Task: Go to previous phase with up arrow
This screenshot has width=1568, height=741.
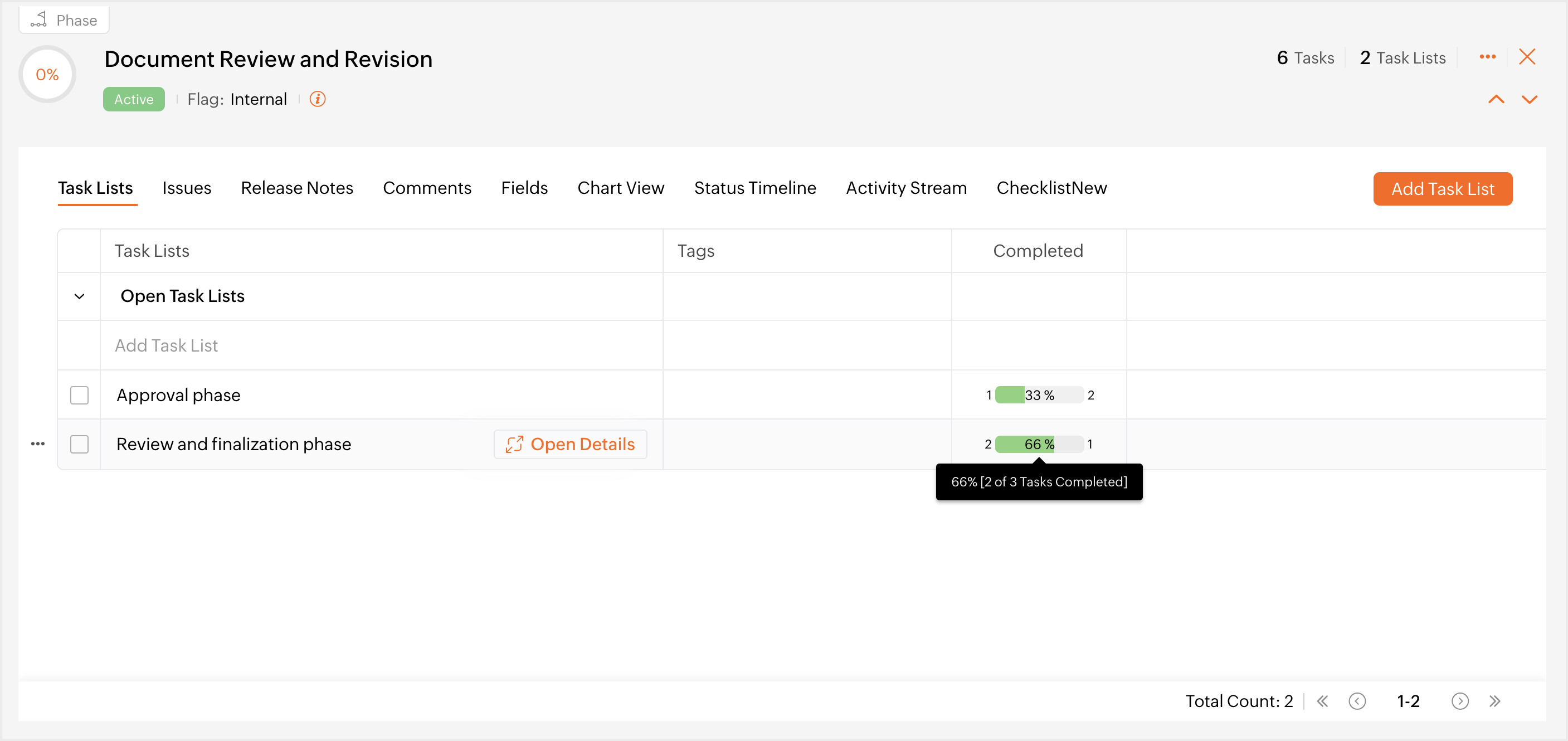Action: tap(1496, 100)
